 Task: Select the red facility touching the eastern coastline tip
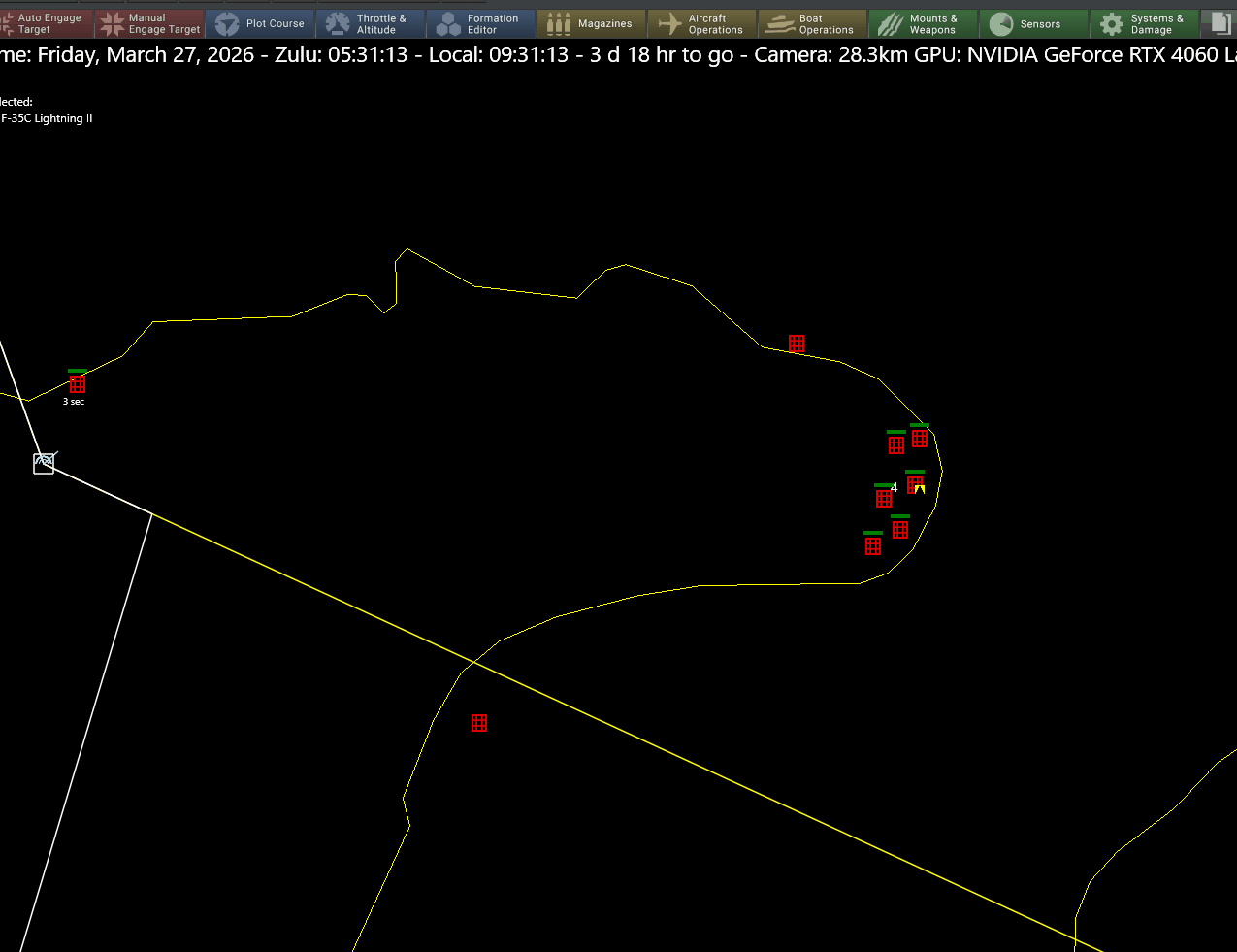click(920, 439)
